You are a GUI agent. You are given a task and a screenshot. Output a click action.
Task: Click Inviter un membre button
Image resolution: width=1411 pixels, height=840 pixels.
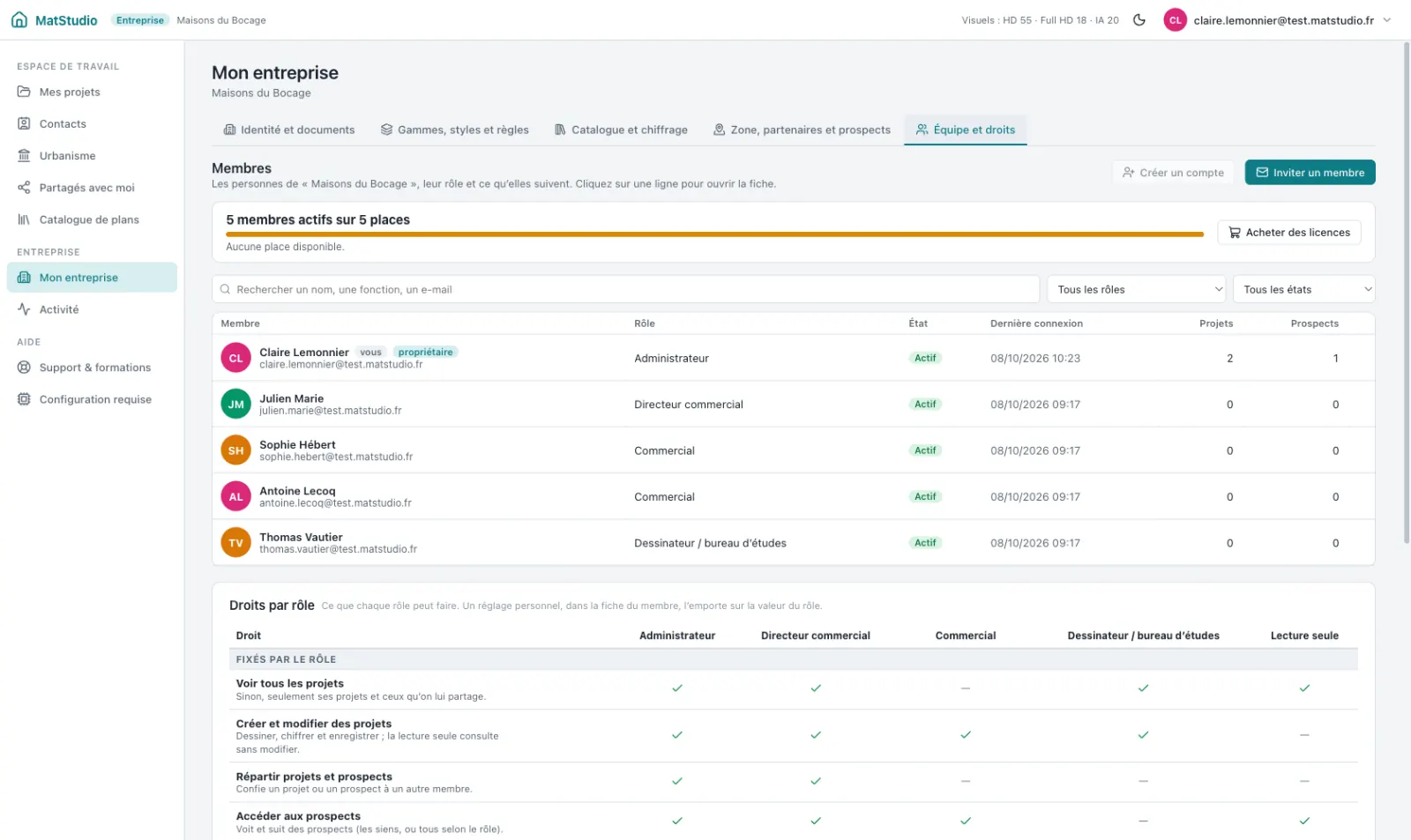pos(1310,173)
